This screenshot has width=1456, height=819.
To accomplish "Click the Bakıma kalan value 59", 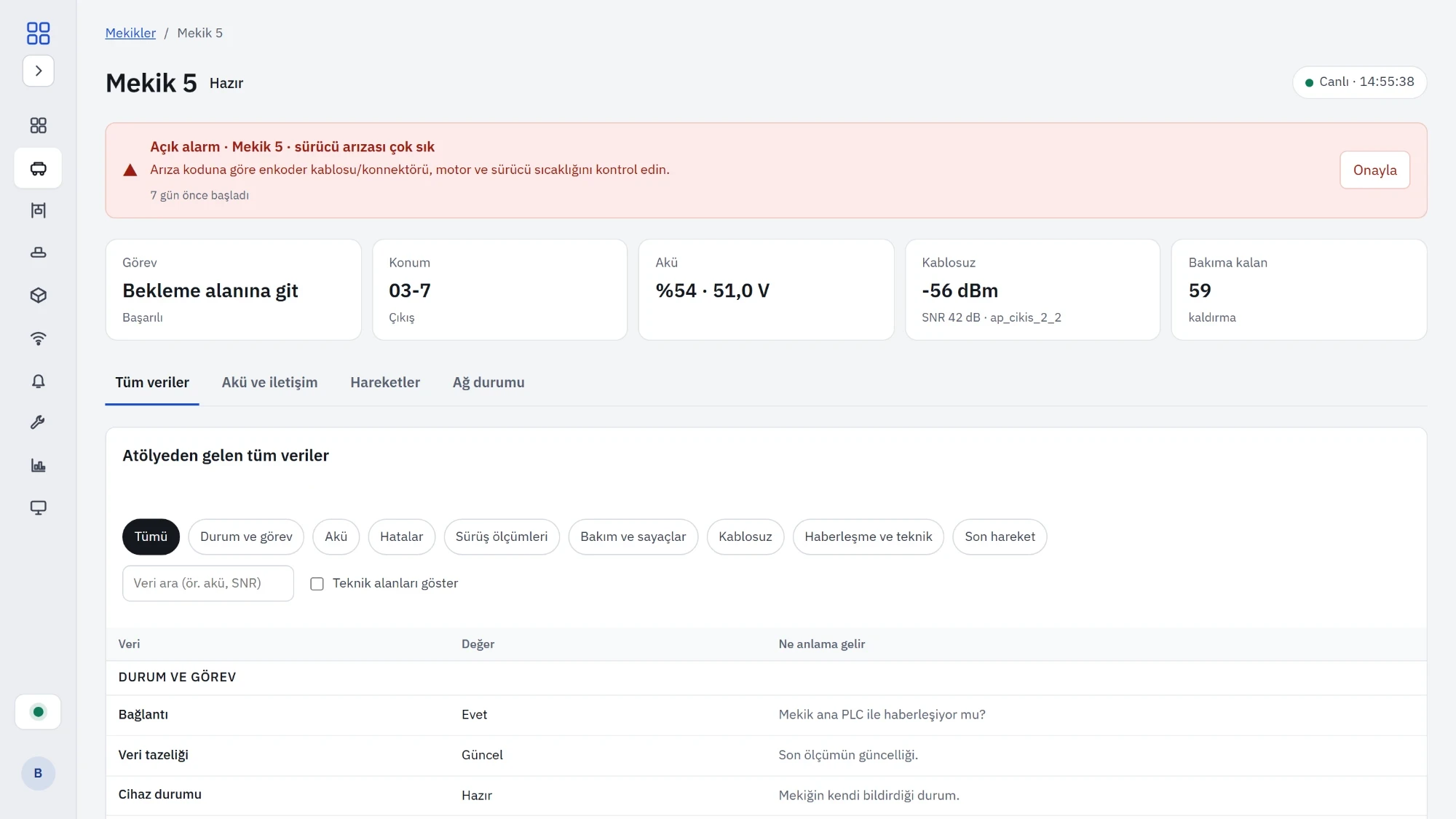I will pyautogui.click(x=1200, y=290).
